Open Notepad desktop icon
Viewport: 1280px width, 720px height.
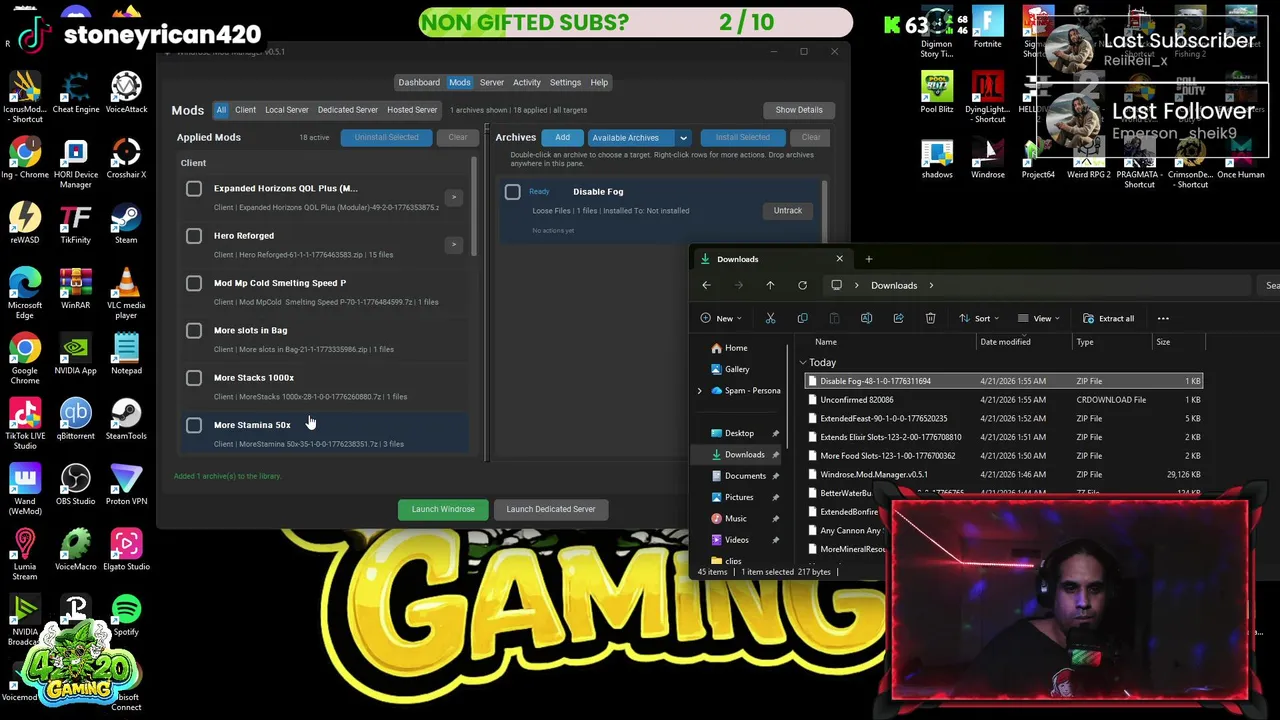click(x=126, y=354)
